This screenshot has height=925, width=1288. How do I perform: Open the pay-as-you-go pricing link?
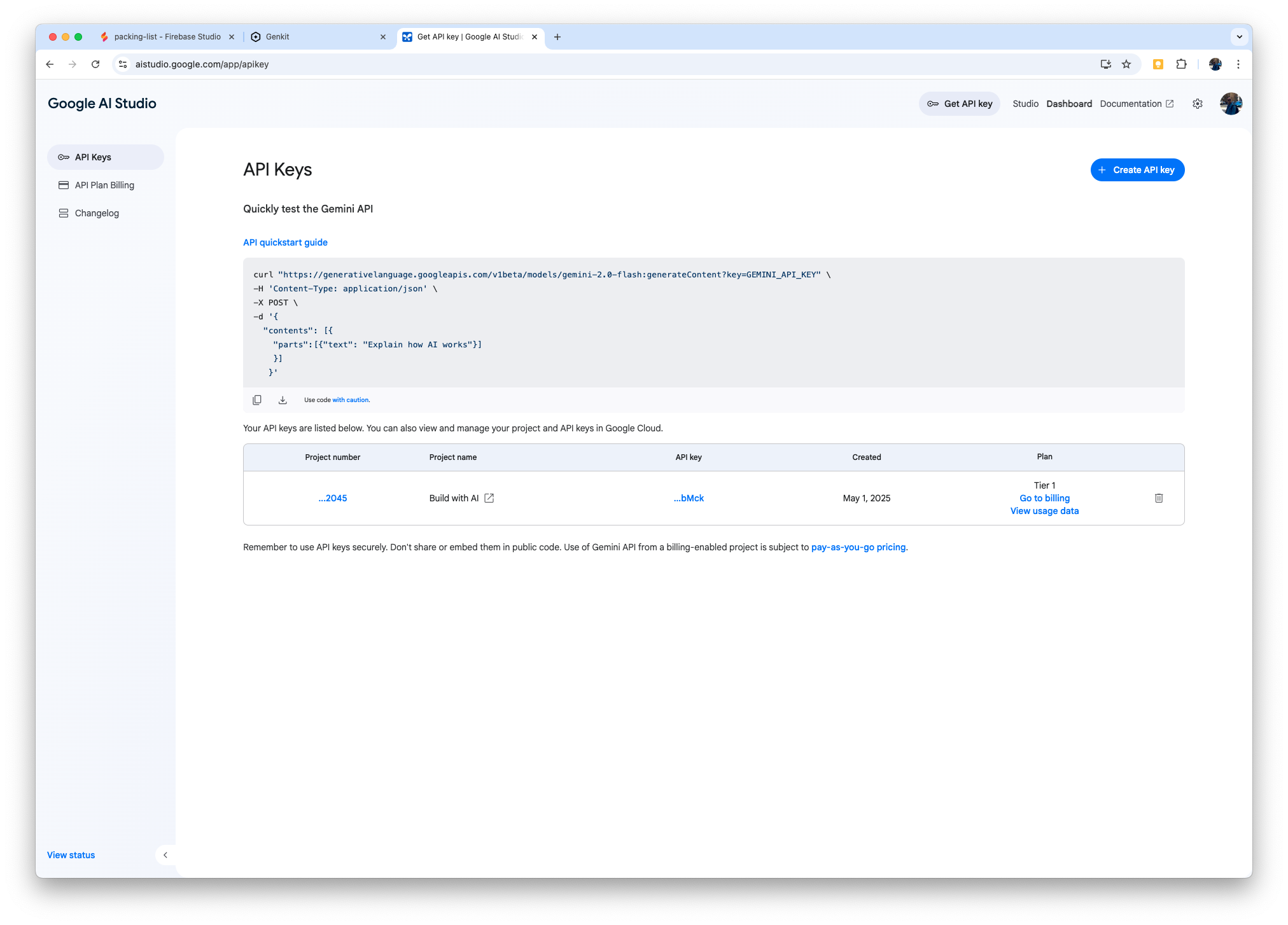click(858, 547)
